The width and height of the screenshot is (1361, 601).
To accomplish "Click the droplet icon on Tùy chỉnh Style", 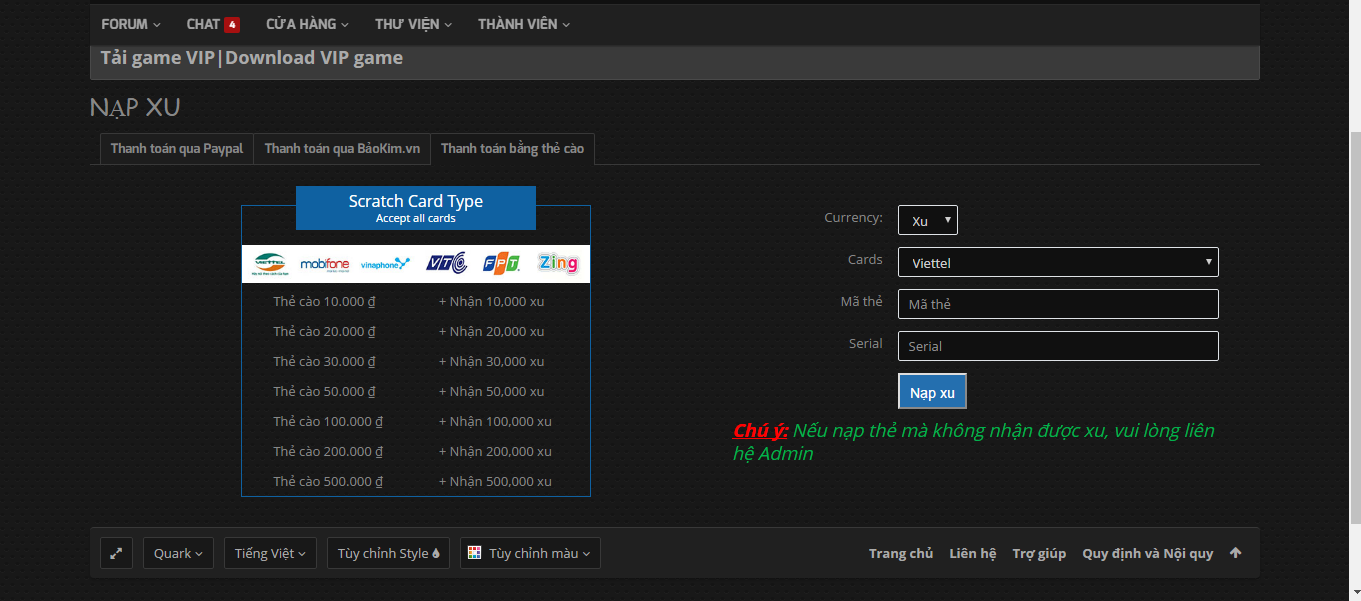I will click(x=438, y=552).
